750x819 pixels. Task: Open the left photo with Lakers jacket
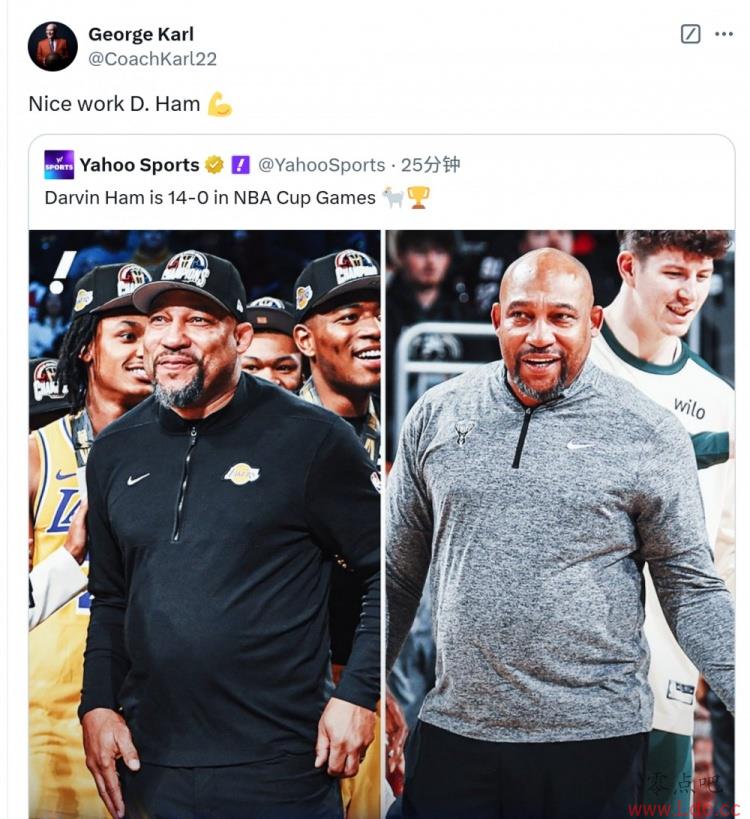point(205,524)
